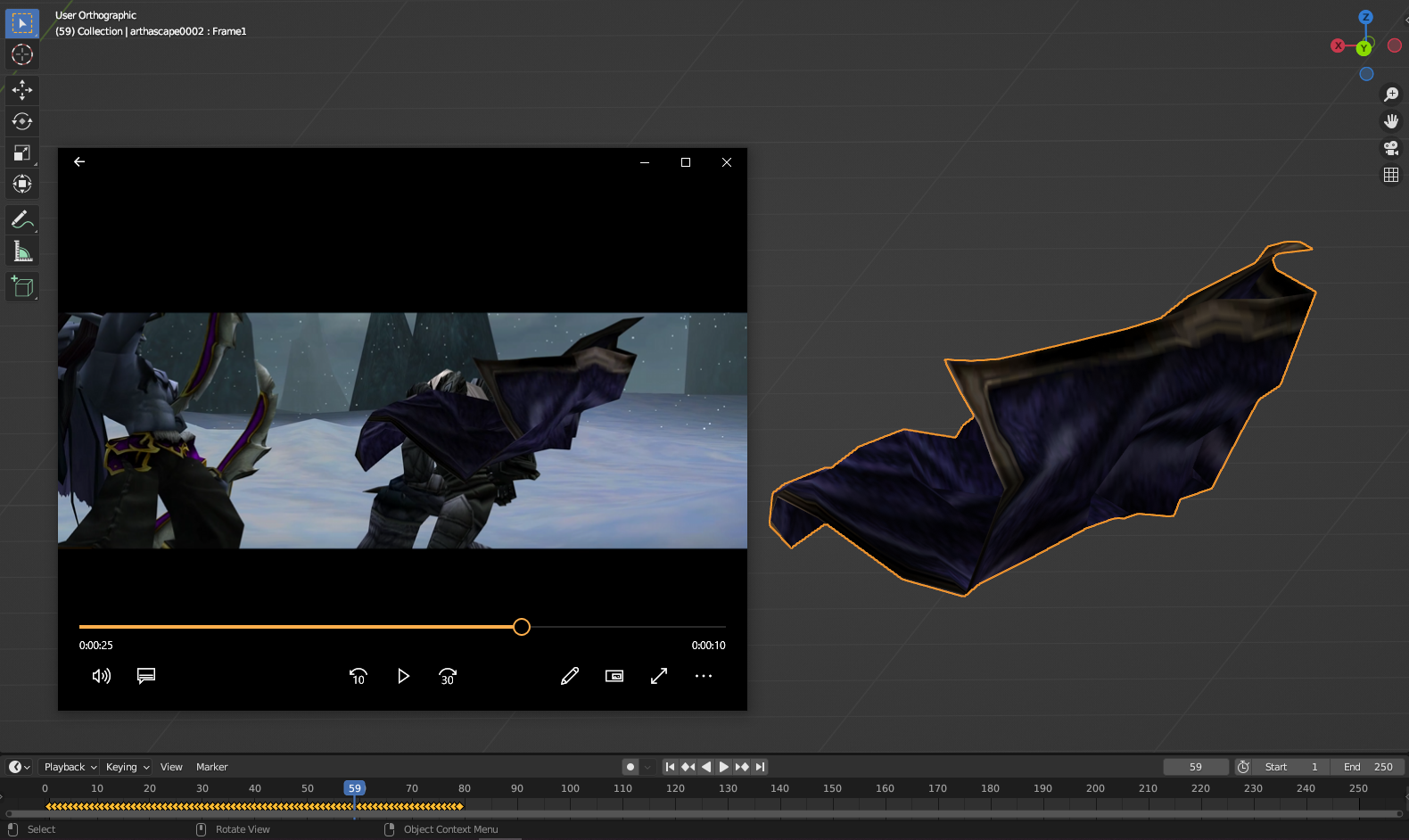Viewport: 1409px width, 840px height.
Task: Click the End frame 250 field
Action: click(x=1368, y=767)
